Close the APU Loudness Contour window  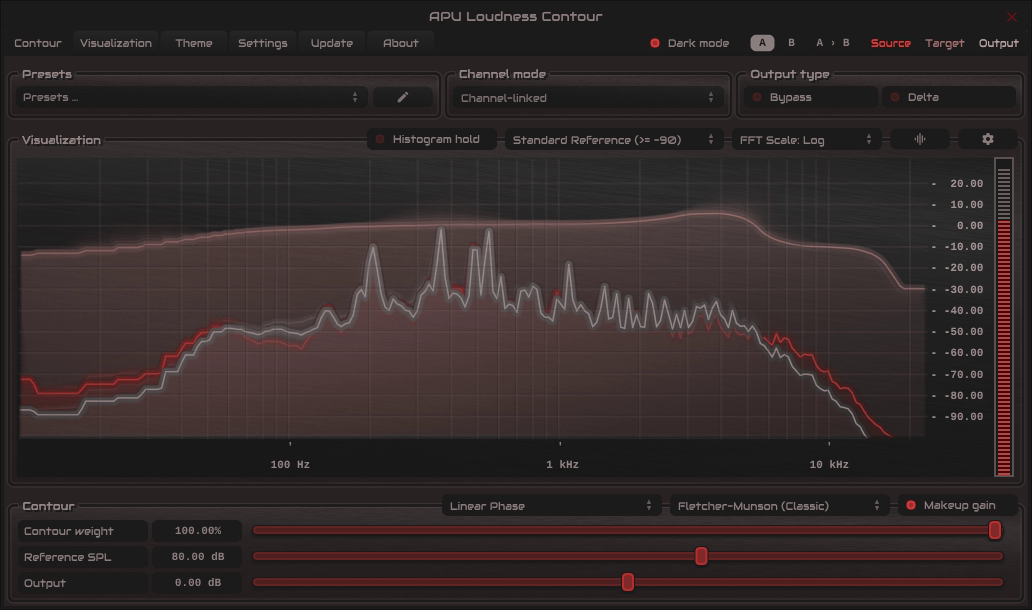click(1012, 16)
